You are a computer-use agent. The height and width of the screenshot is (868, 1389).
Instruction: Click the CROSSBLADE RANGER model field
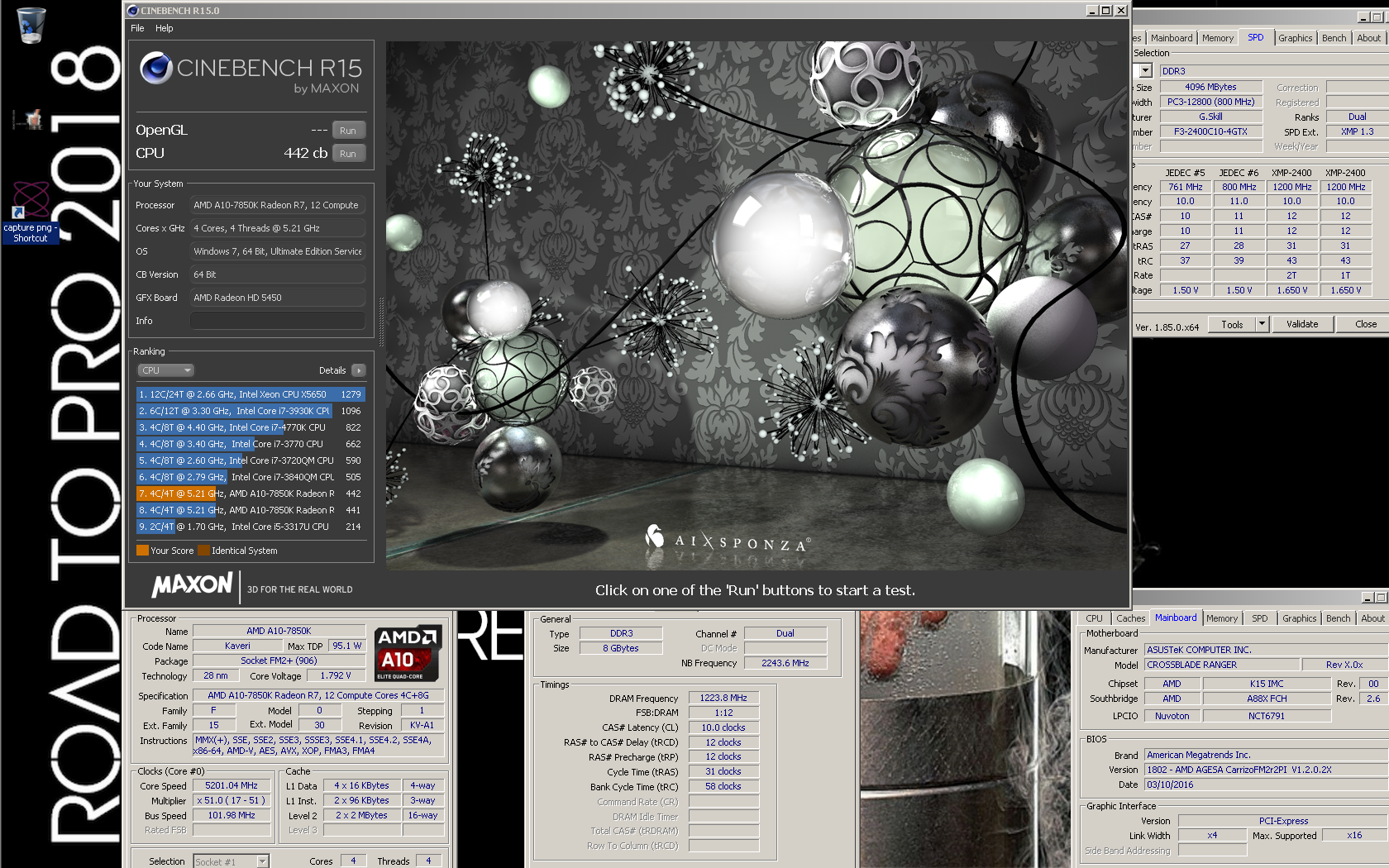point(1220,665)
